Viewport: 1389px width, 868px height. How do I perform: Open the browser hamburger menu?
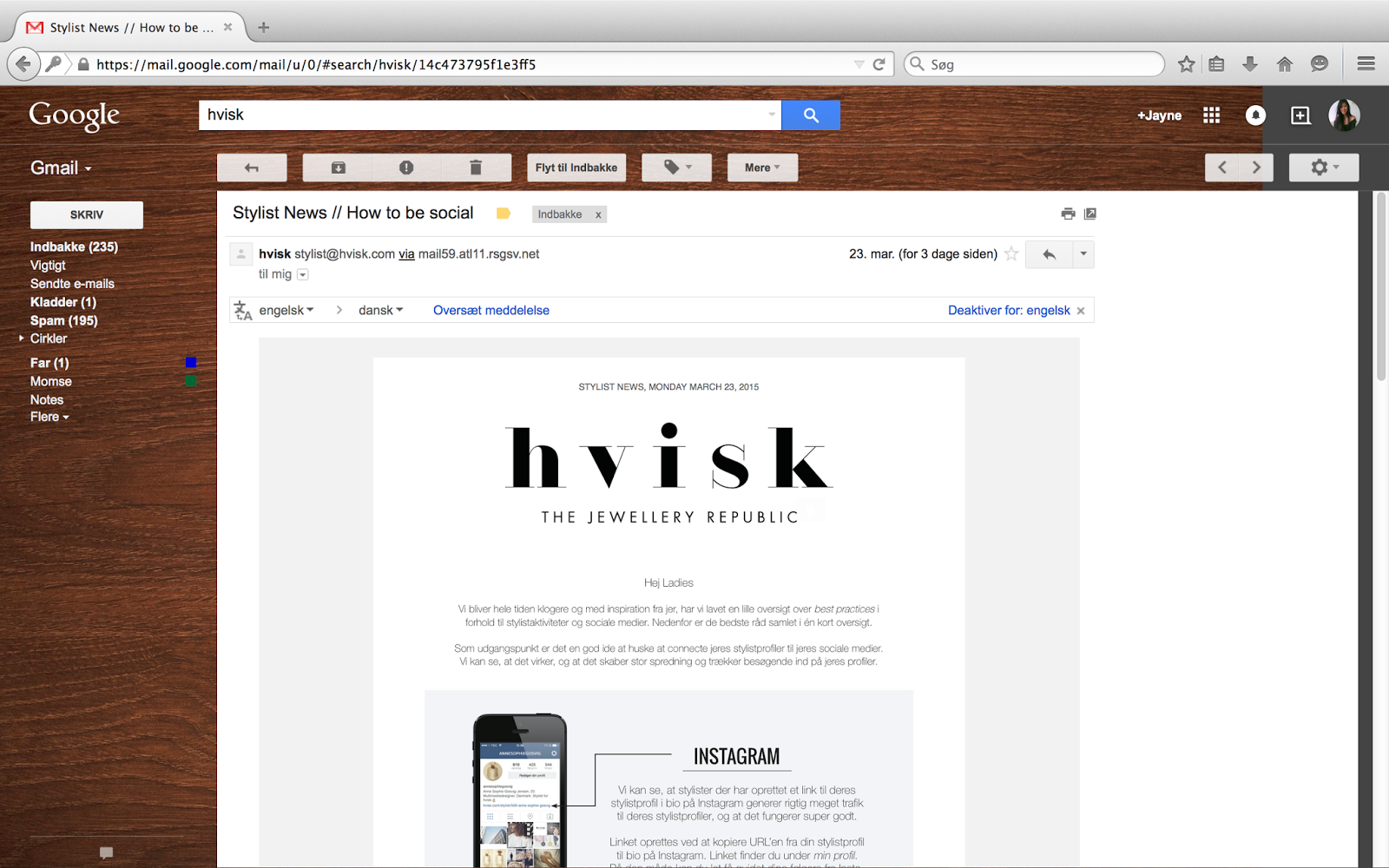1366,64
